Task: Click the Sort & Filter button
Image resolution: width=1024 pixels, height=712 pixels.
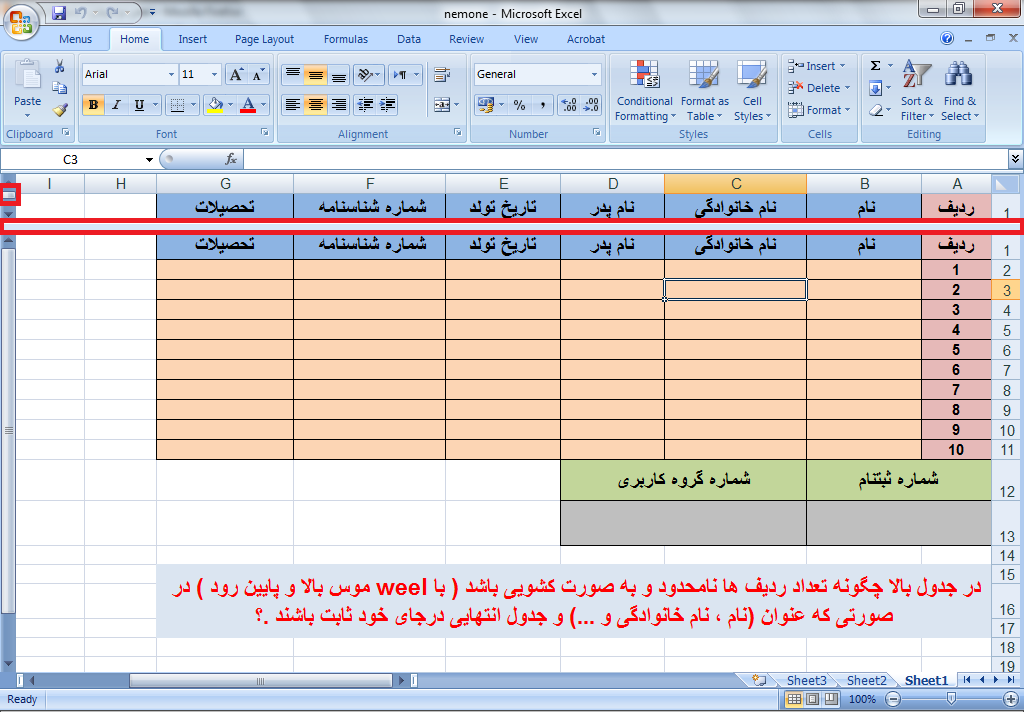Action: click(916, 95)
